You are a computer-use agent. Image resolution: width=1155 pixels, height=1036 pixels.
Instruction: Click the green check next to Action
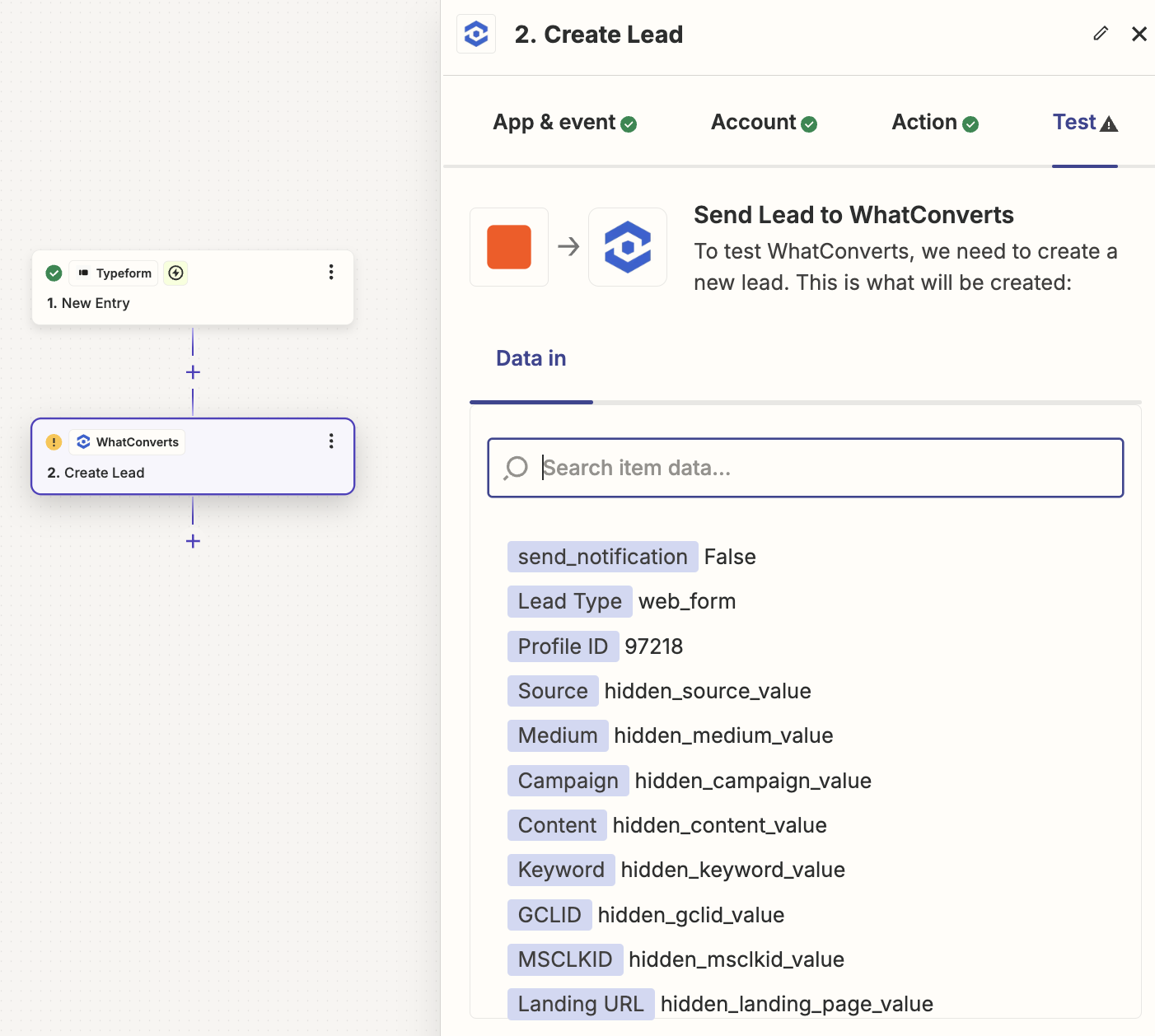970,124
